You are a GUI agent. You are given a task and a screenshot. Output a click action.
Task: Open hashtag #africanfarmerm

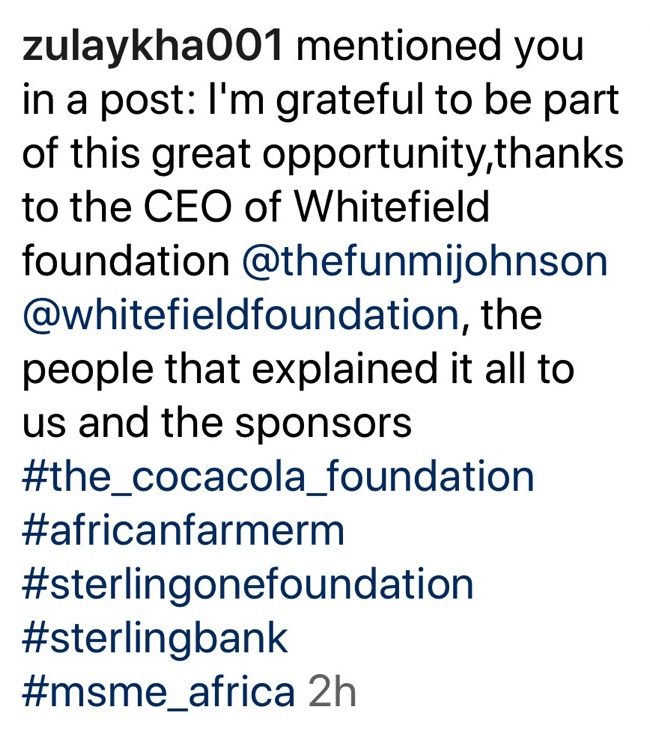183,531
